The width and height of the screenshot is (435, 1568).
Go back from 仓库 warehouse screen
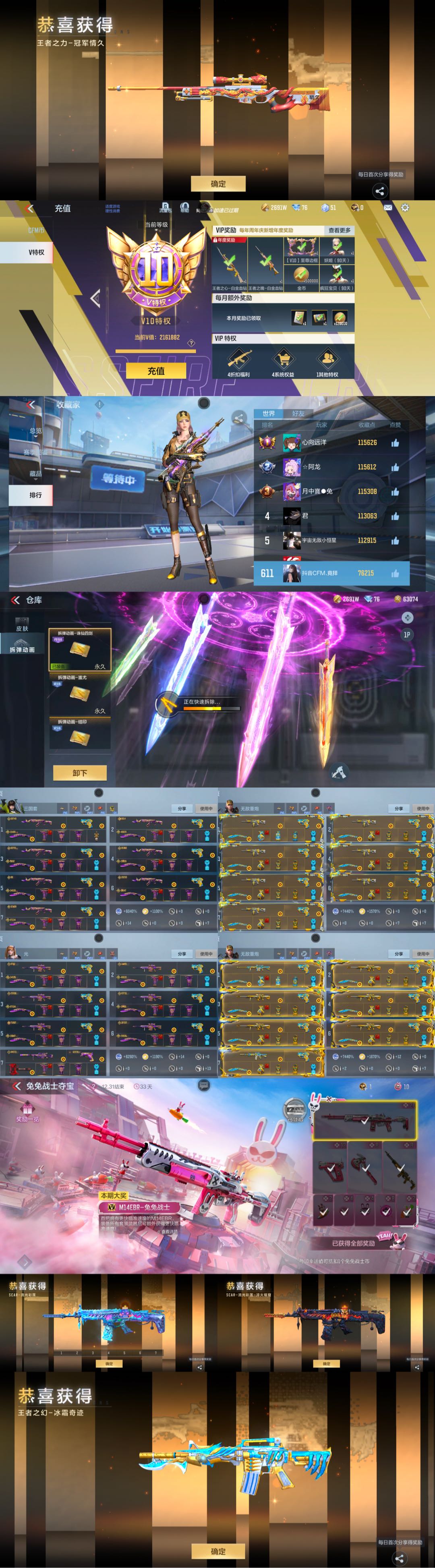coord(15,600)
